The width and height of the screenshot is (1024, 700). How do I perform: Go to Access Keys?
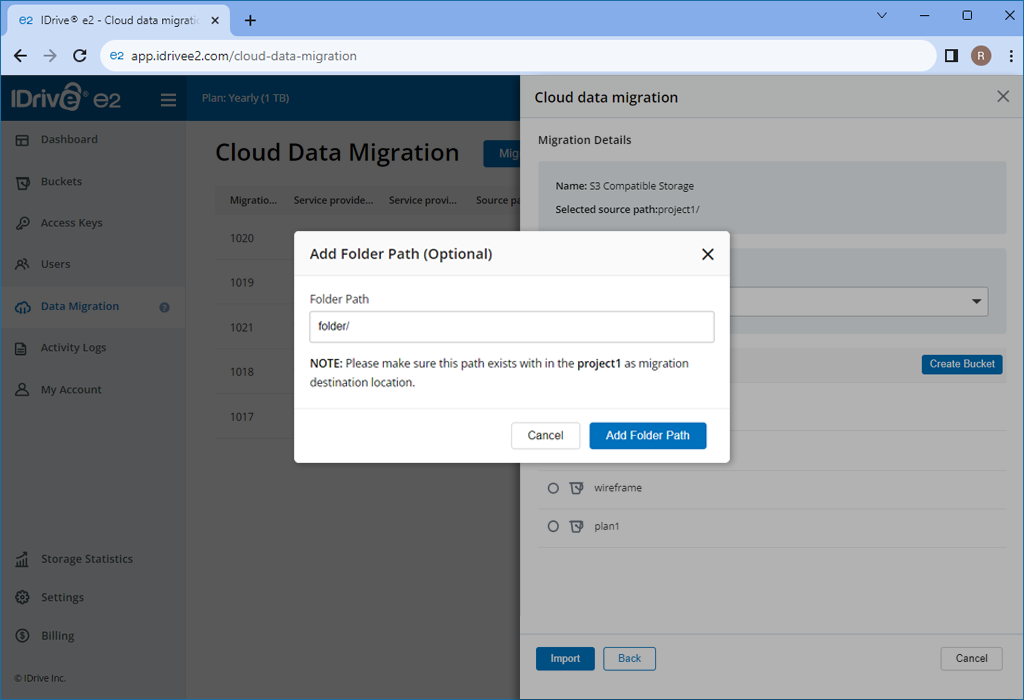pos(72,223)
